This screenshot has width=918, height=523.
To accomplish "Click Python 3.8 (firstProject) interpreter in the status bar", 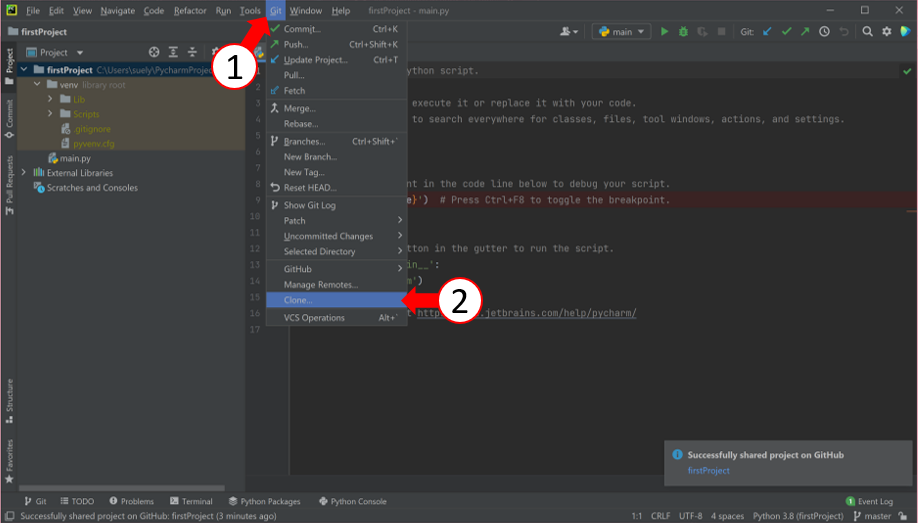I will (797, 516).
